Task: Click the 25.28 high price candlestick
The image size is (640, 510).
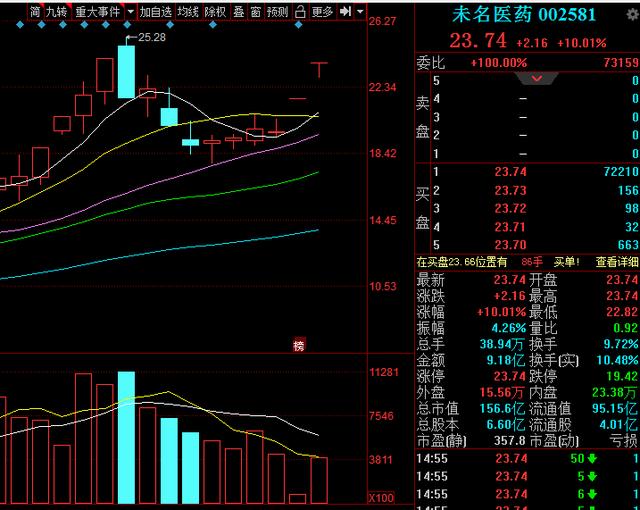Action: [x=126, y=70]
